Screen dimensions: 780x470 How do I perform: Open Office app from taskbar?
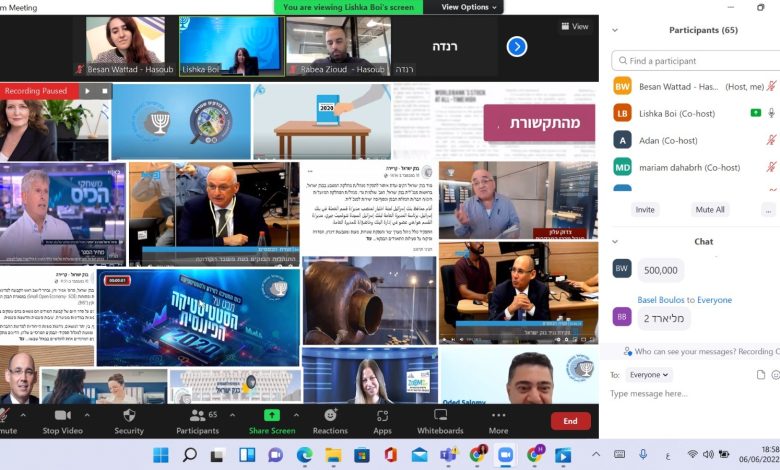click(390, 455)
